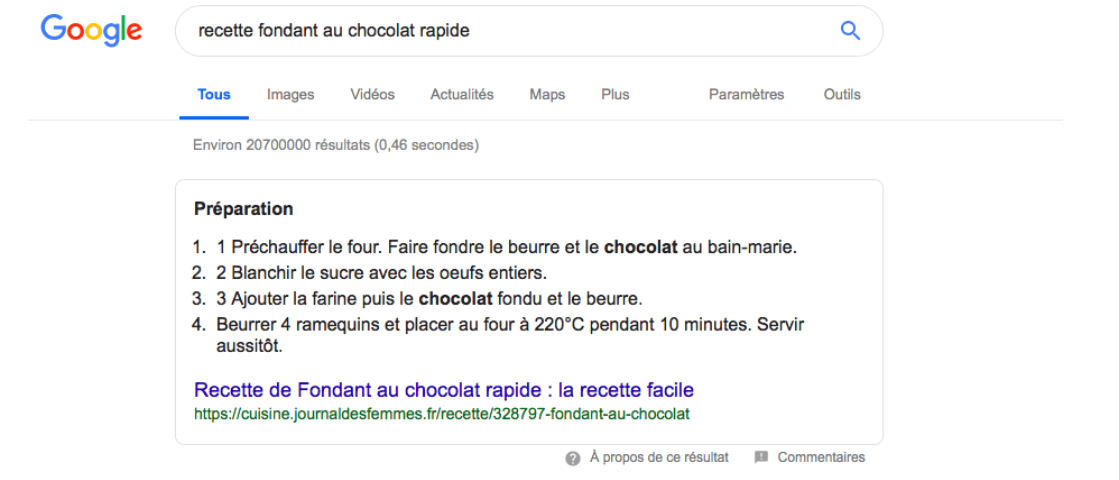Click the feedback flag icon next to Commentaires
The height and width of the screenshot is (480, 1119).
pos(761,457)
